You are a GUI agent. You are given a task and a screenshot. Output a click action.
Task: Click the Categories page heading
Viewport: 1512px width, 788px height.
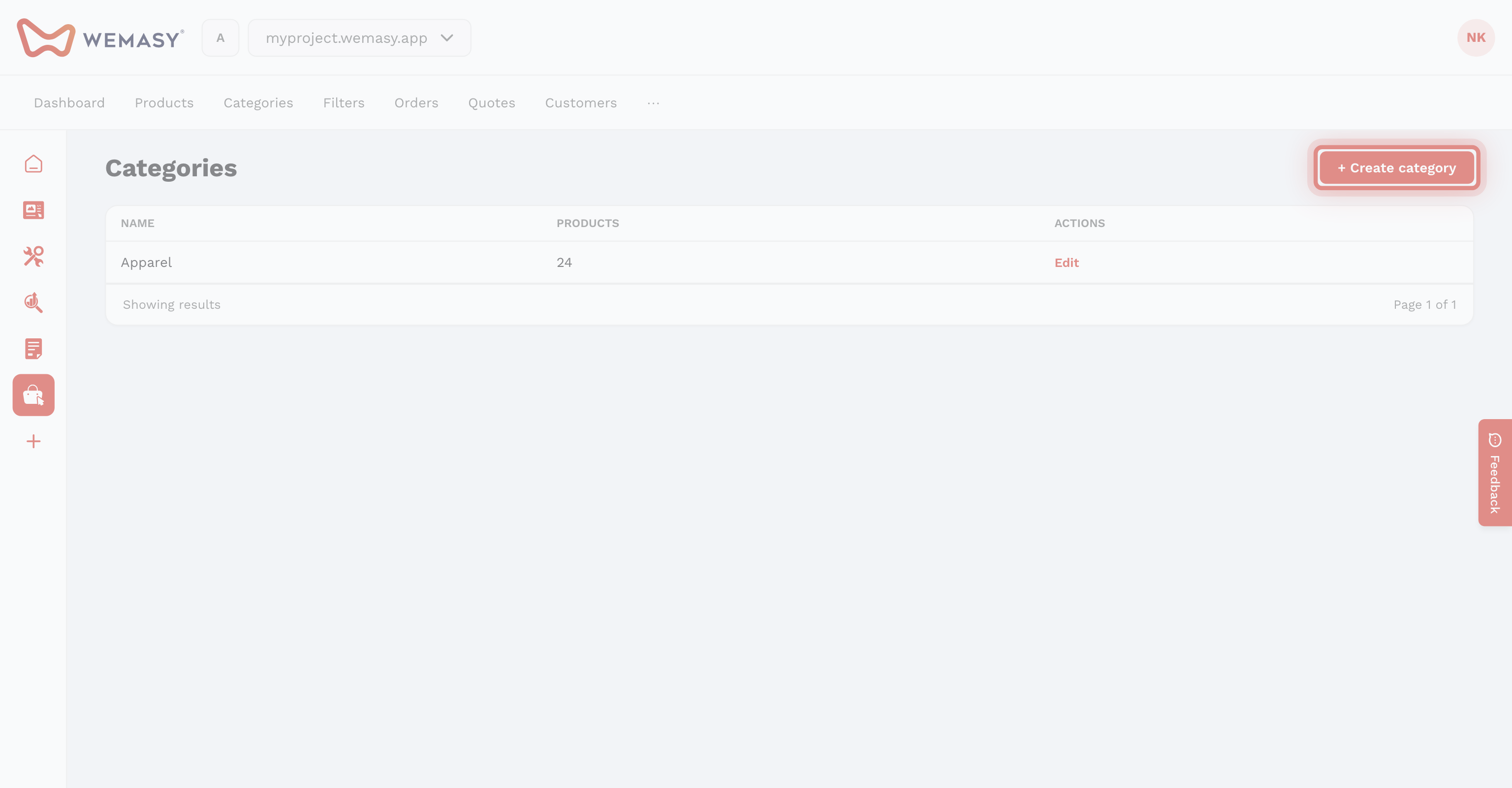[171, 168]
